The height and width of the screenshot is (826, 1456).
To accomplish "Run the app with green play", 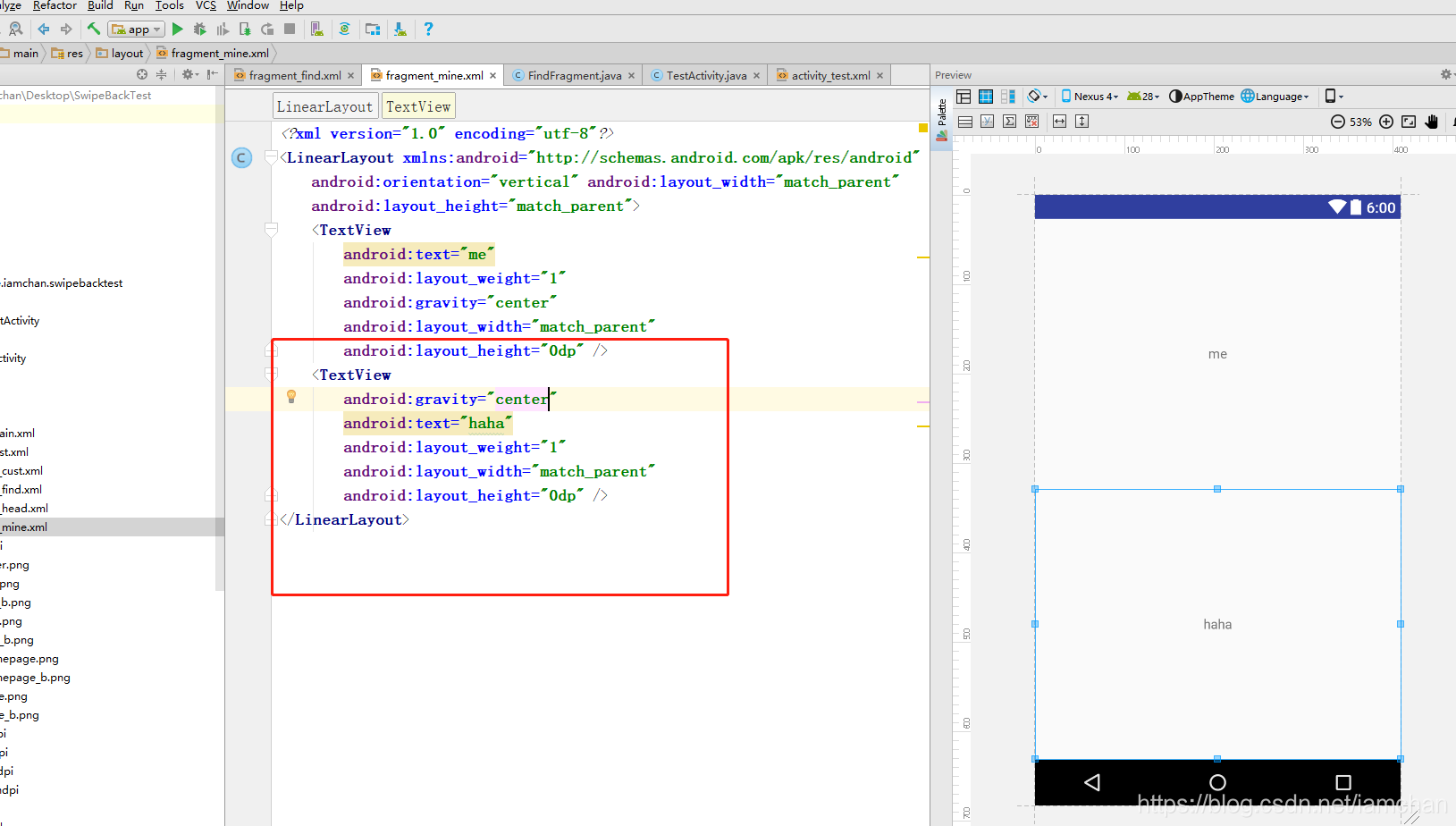I will click(x=177, y=29).
